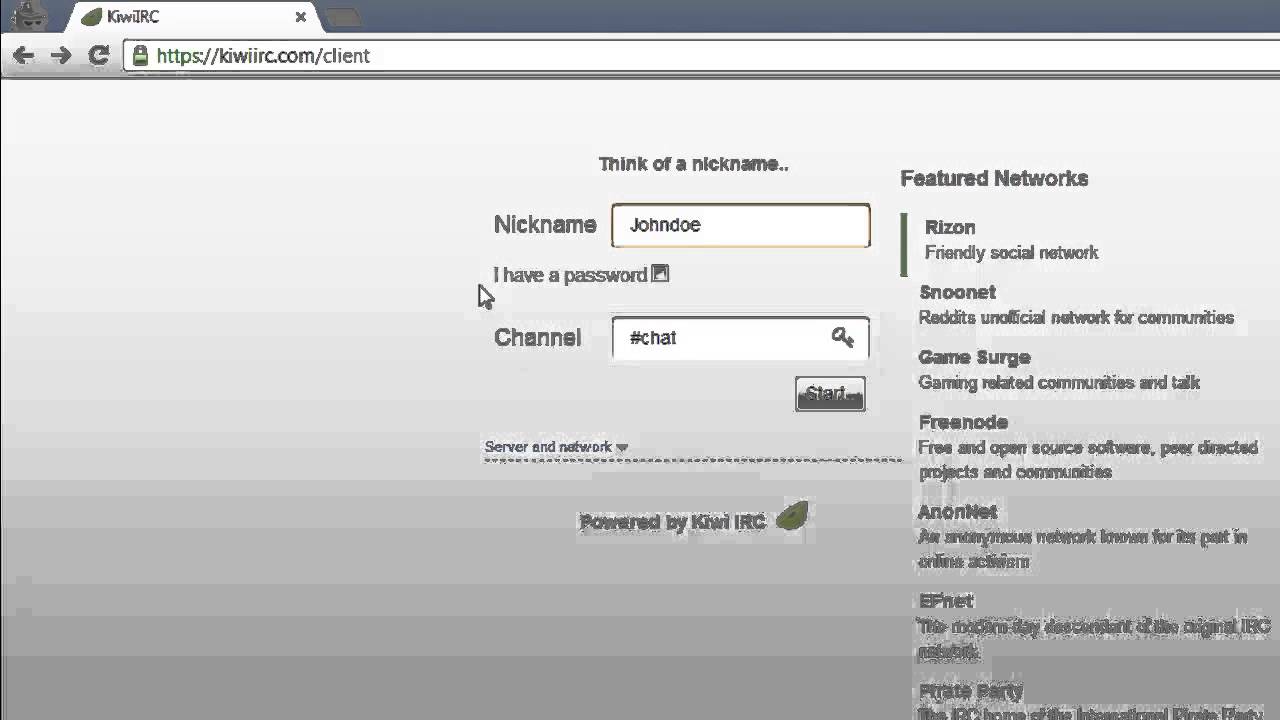Click the 'I have a password' label

click(x=570, y=275)
